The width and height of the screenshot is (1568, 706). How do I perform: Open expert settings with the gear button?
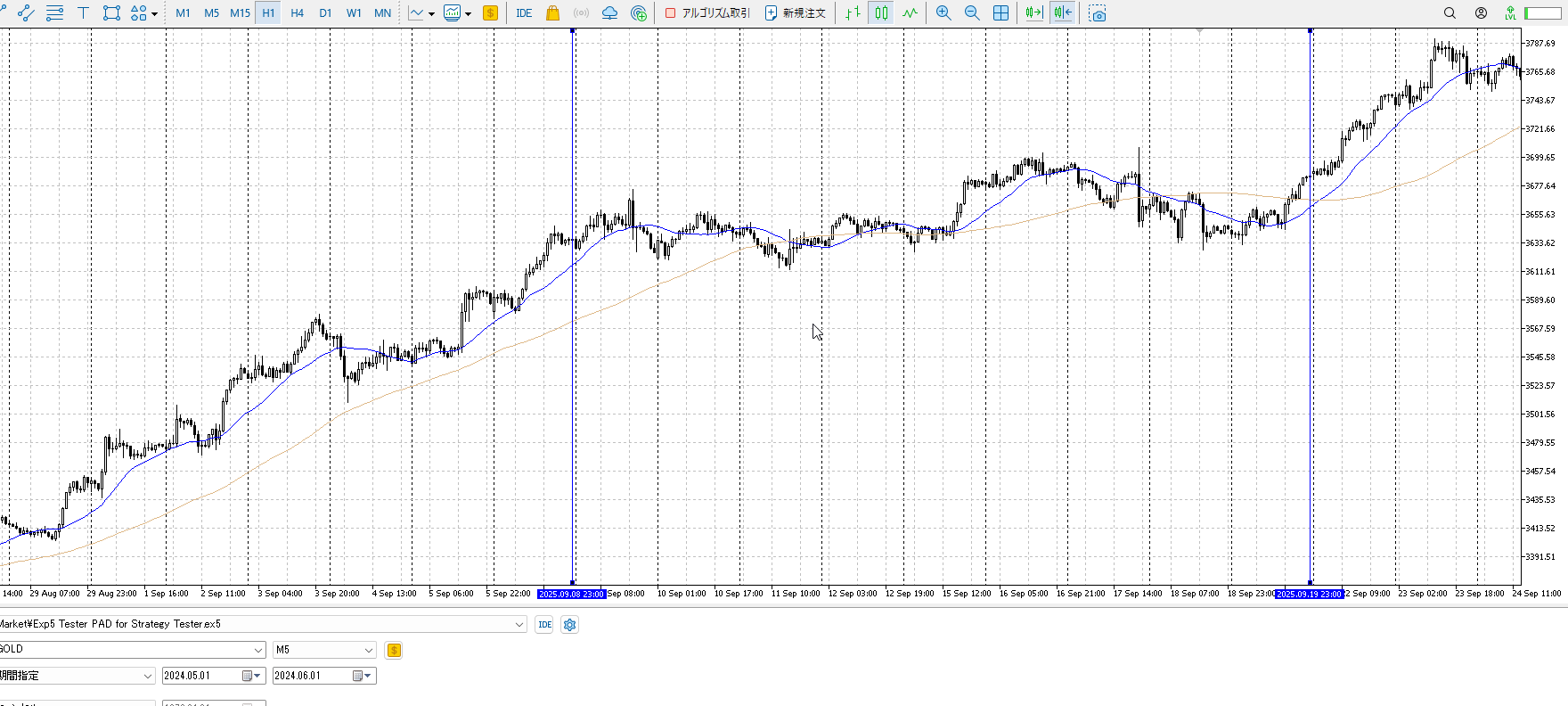(x=570, y=625)
